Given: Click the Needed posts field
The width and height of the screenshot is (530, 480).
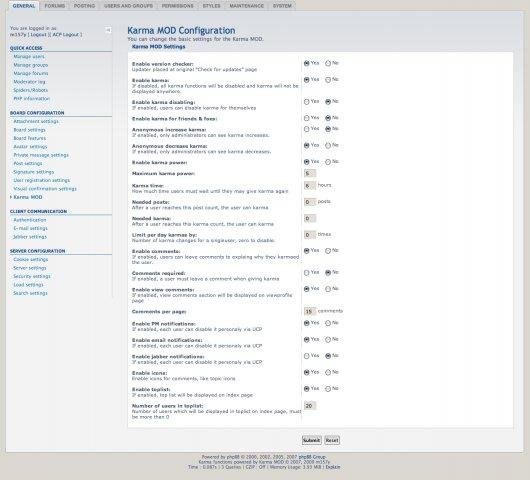Looking at the screenshot, I should click(310, 202).
